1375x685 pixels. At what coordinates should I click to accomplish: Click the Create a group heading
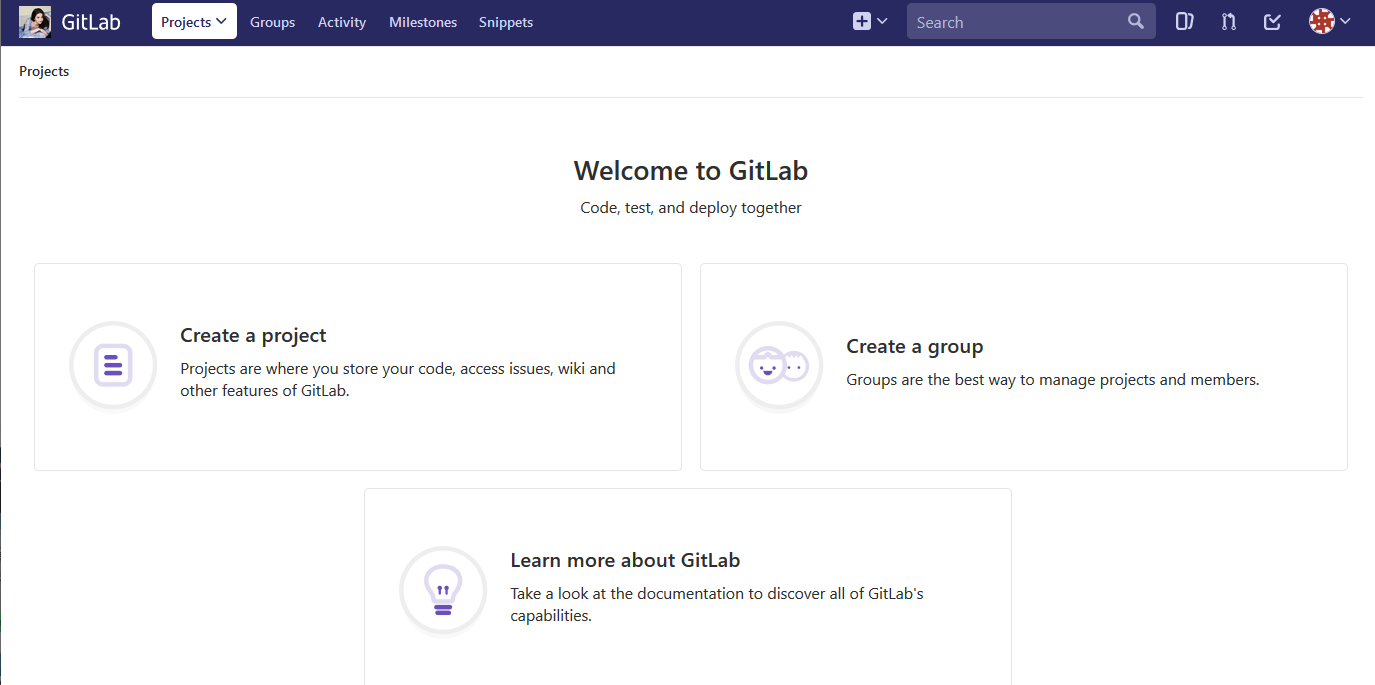pos(914,346)
